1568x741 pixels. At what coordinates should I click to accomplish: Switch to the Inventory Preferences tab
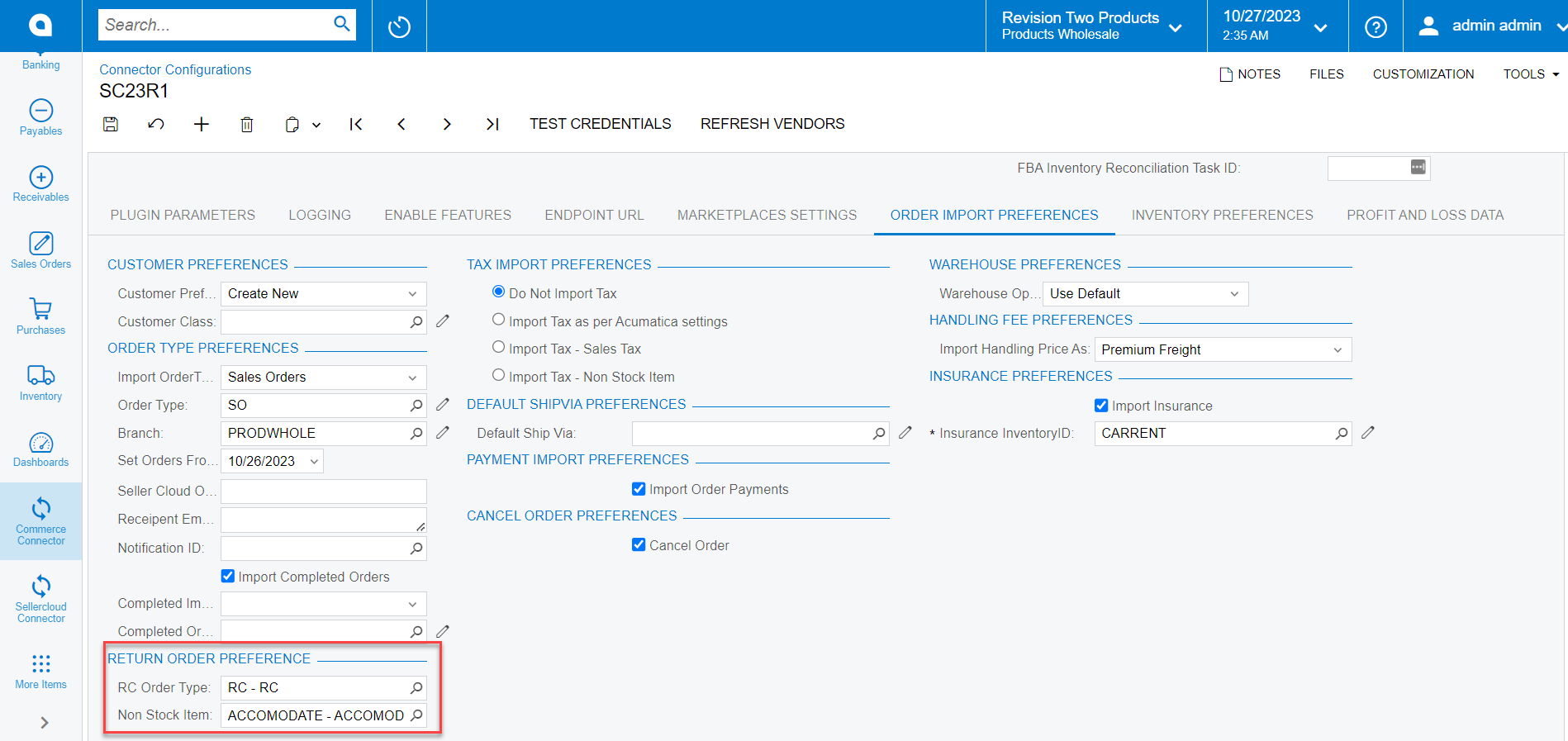(1222, 215)
